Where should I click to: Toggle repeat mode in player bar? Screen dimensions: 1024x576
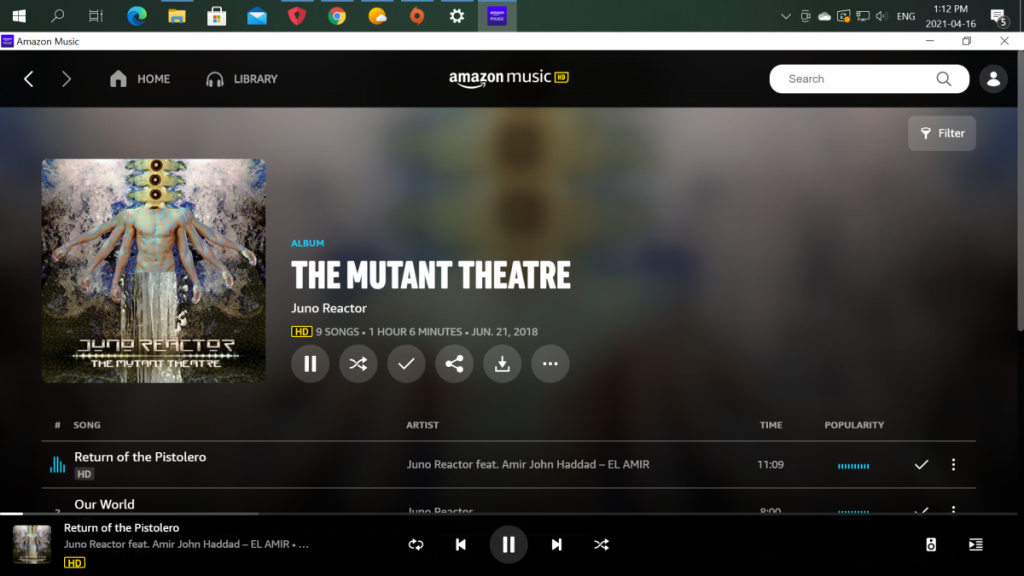pyautogui.click(x=416, y=545)
